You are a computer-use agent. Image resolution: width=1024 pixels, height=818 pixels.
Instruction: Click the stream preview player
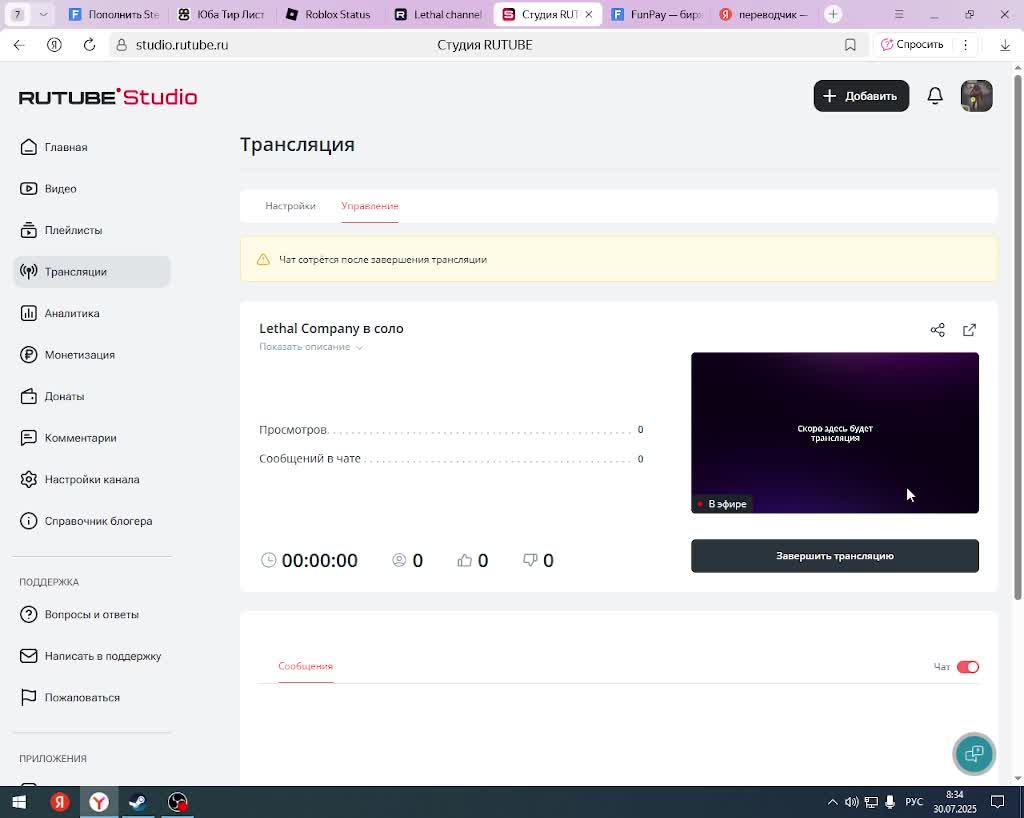click(835, 433)
